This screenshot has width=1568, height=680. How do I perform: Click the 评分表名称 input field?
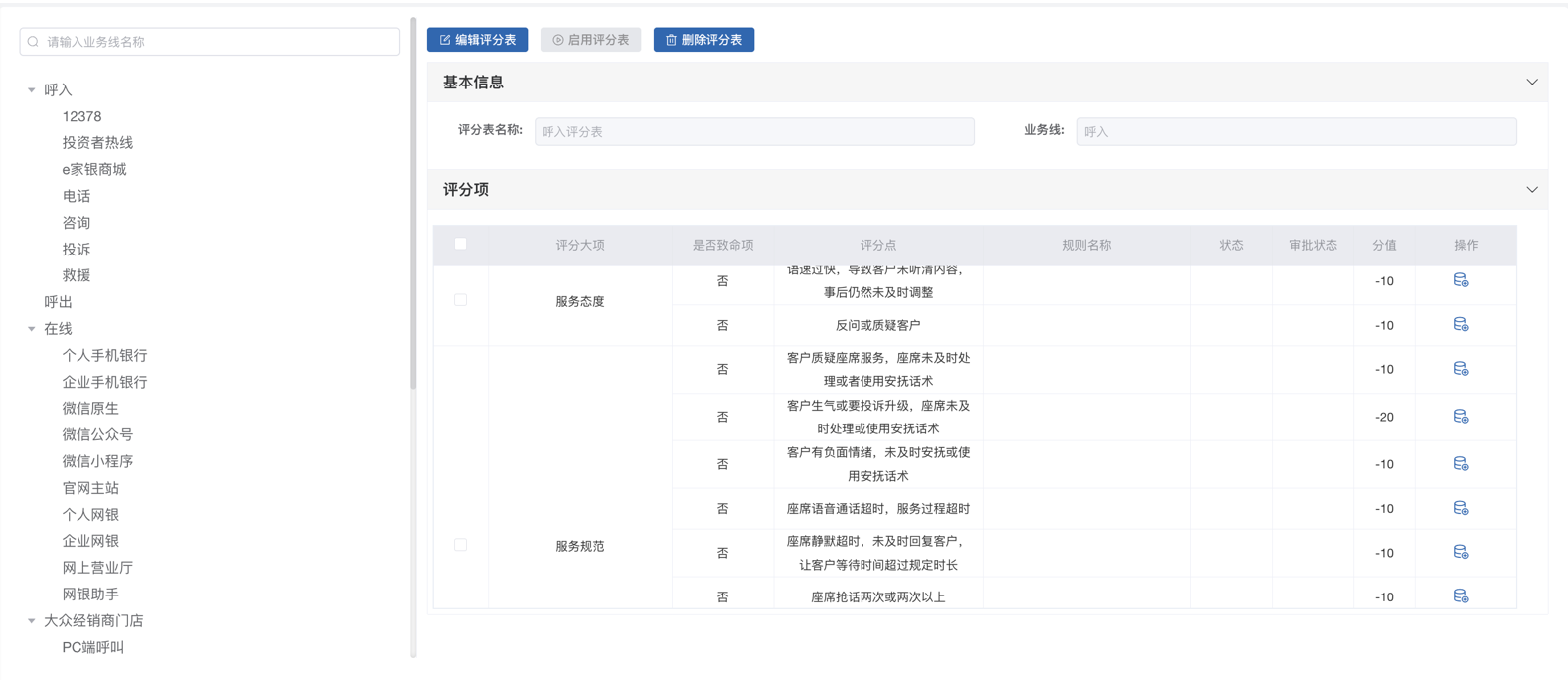[x=754, y=131]
